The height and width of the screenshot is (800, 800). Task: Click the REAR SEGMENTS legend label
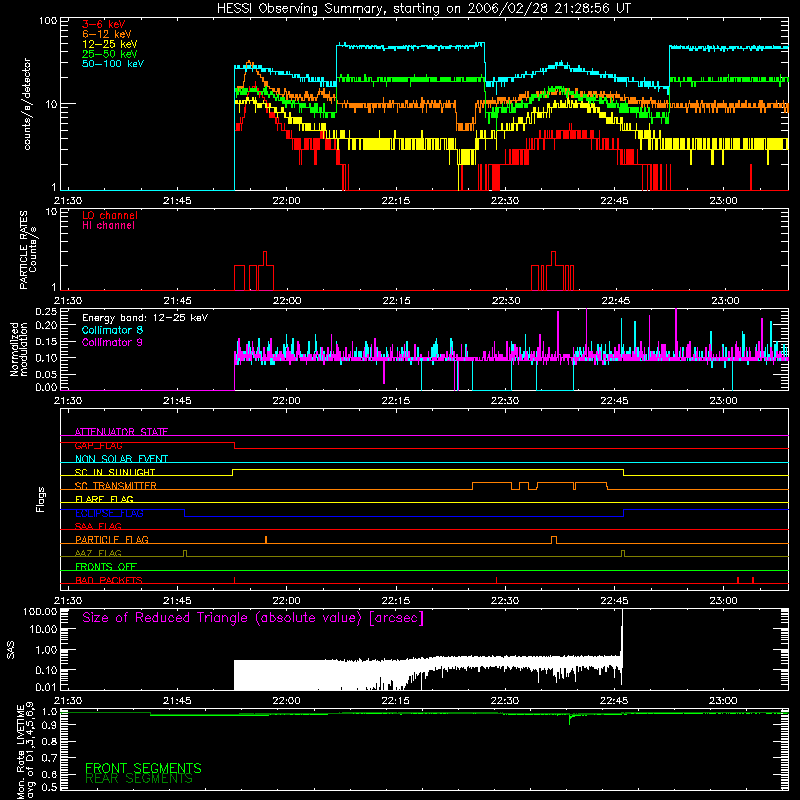(139, 779)
